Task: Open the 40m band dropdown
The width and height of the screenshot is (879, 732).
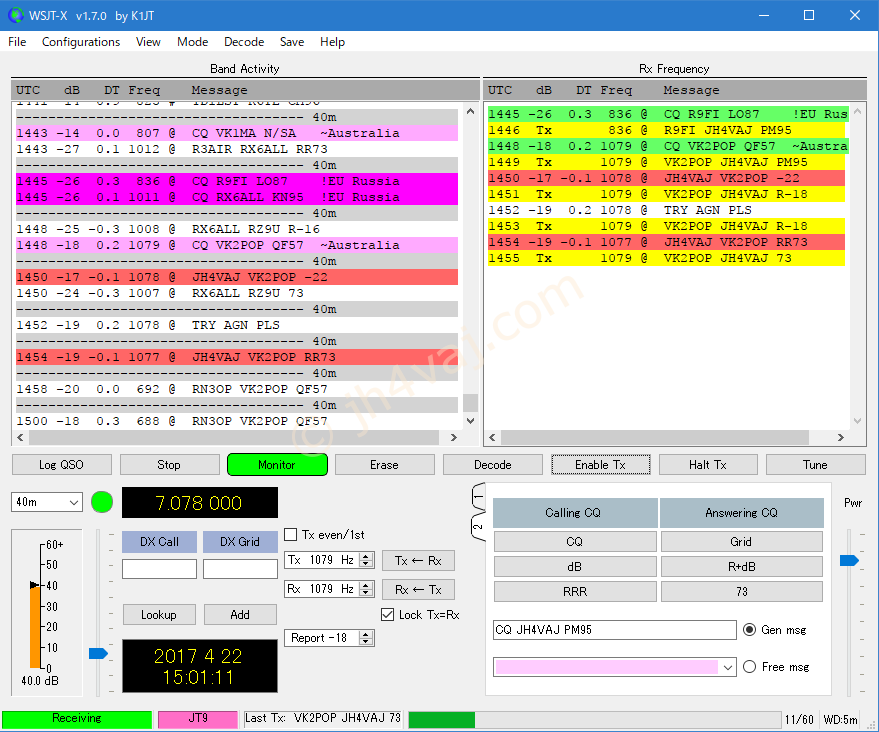Action: coord(47,502)
